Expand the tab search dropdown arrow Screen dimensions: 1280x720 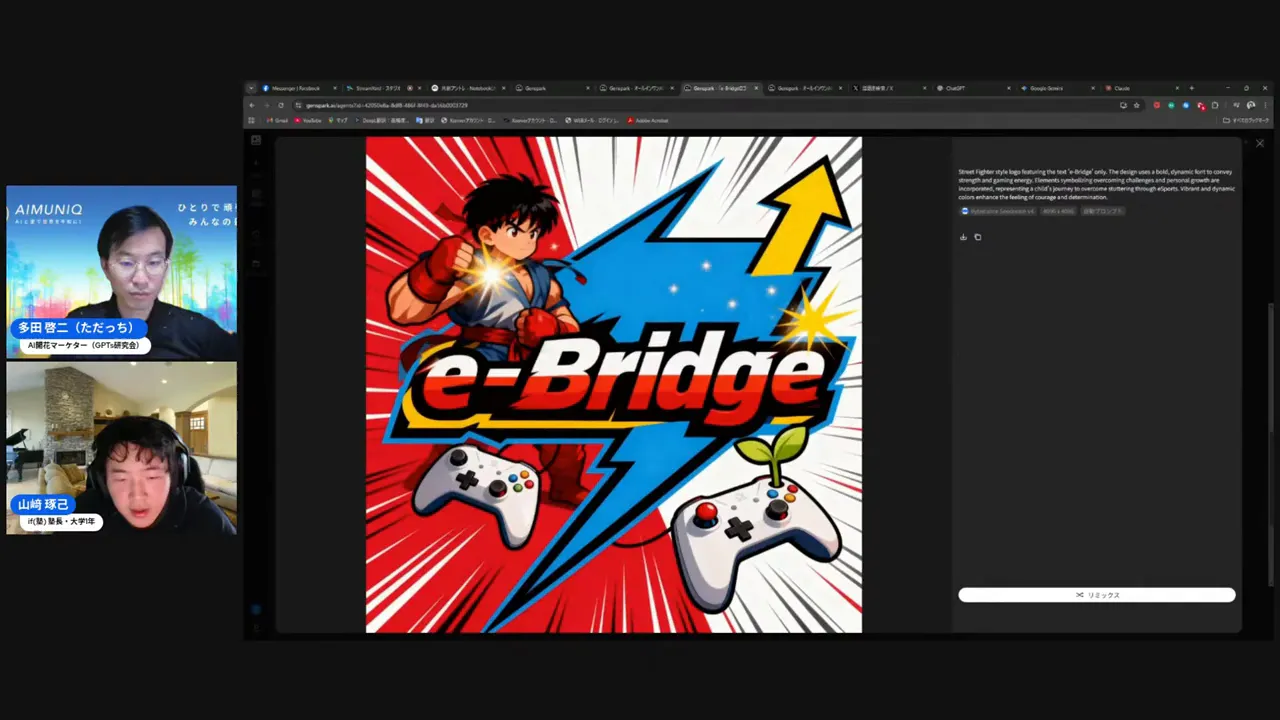click(251, 88)
